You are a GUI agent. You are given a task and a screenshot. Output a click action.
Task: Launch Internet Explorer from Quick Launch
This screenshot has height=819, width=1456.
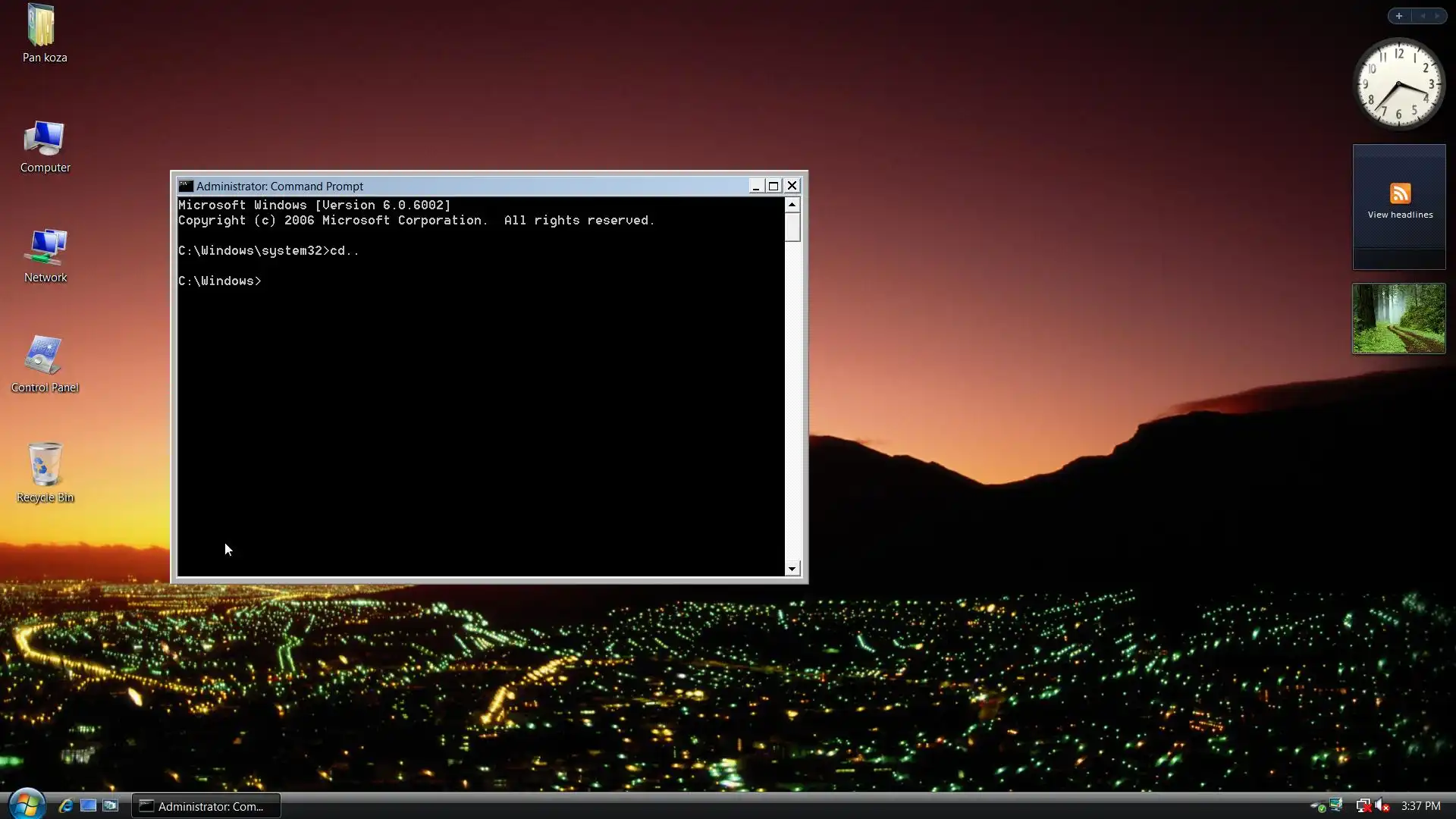[66, 805]
